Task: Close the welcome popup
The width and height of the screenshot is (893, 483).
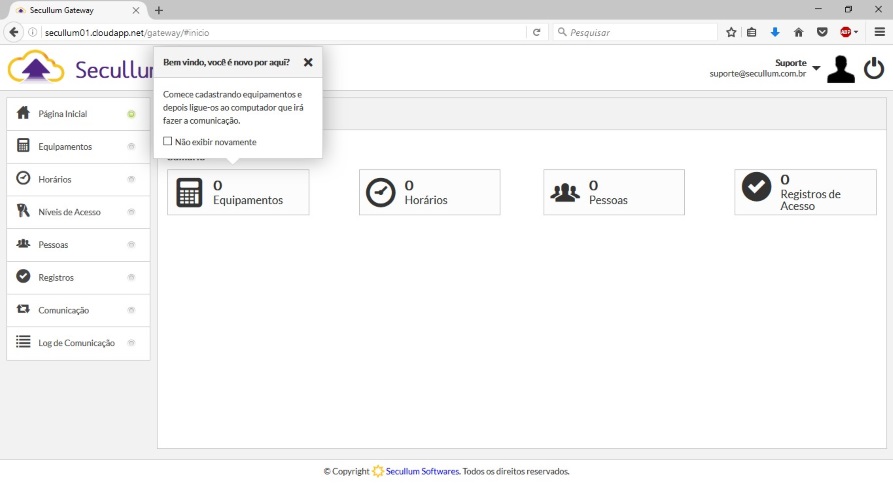Action: click(x=308, y=62)
